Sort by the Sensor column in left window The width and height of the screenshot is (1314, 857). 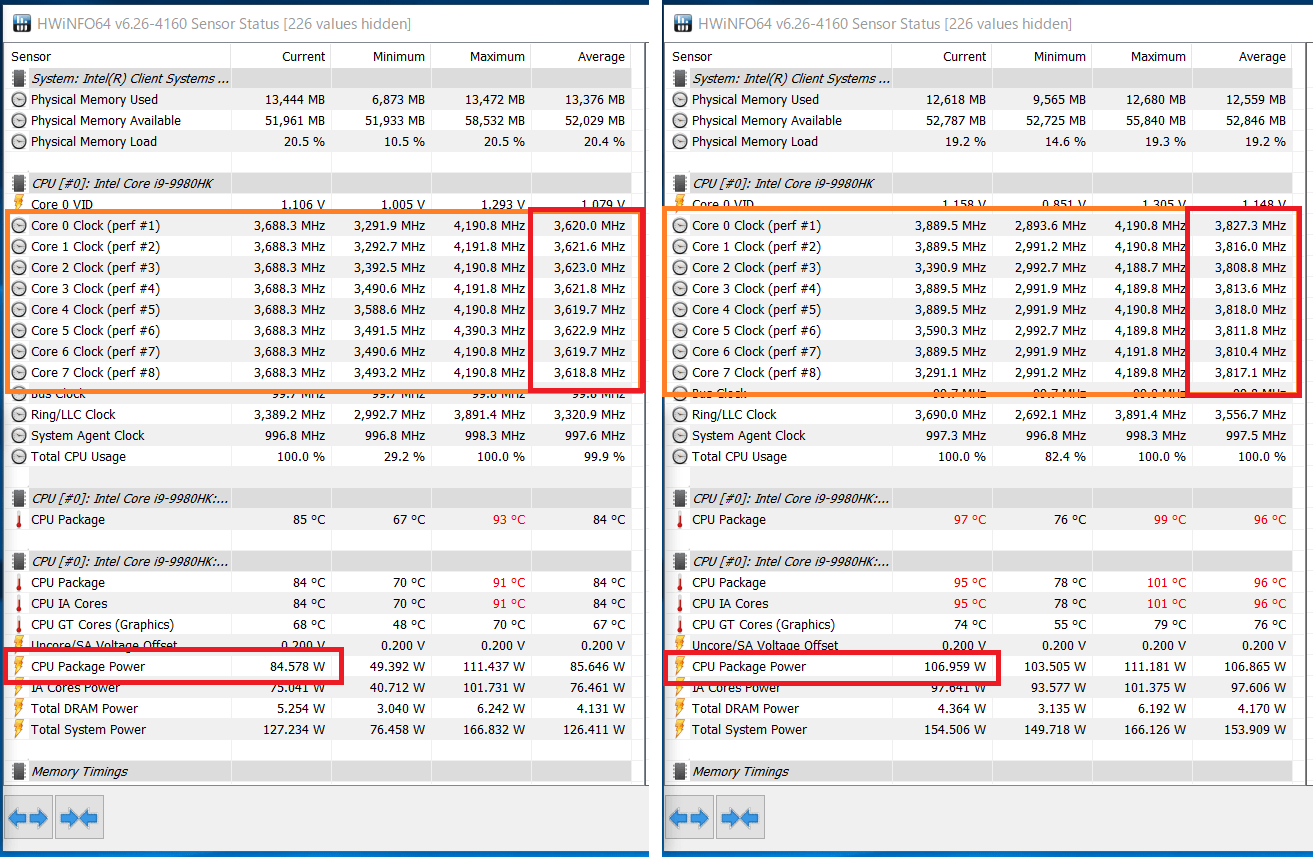pyautogui.click(x=118, y=57)
